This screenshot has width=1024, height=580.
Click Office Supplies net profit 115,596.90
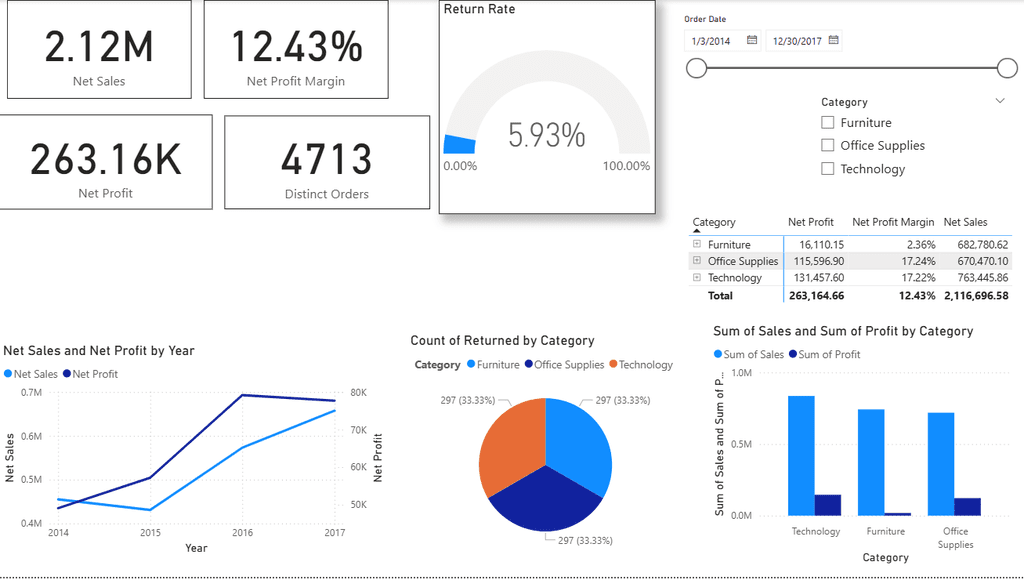tap(819, 261)
